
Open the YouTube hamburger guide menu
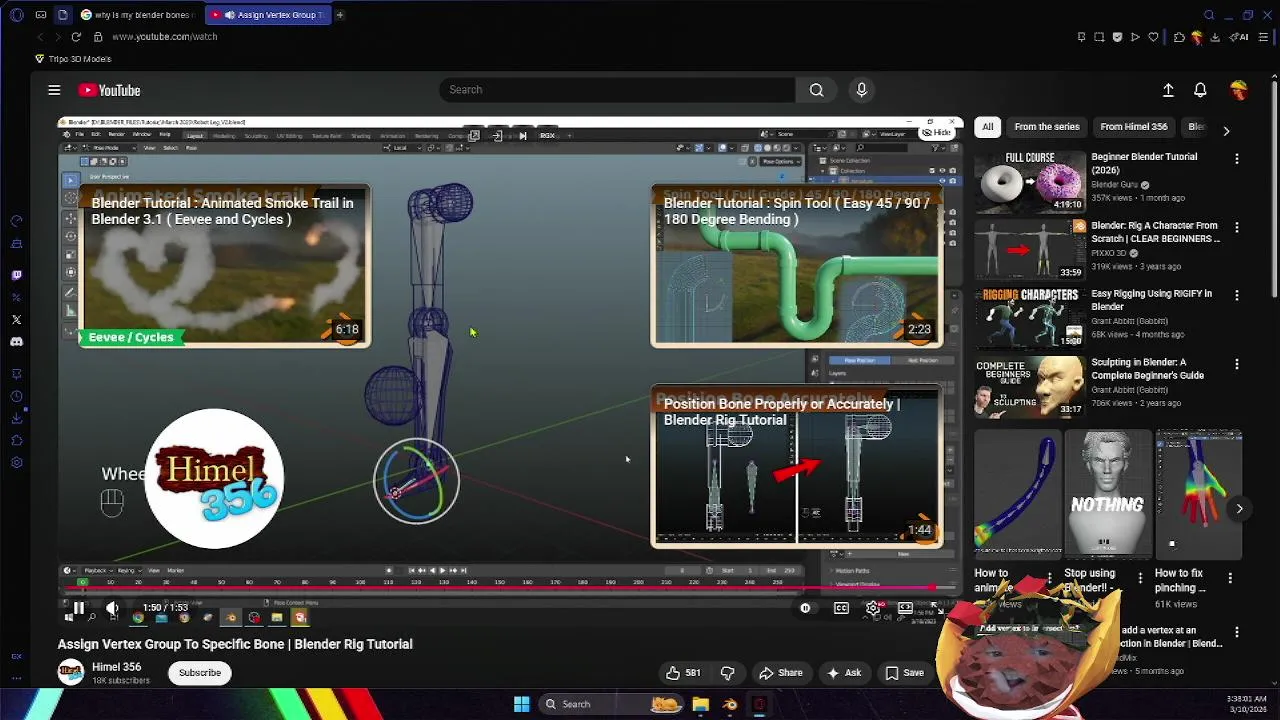pyautogui.click(x=54, y=90)
